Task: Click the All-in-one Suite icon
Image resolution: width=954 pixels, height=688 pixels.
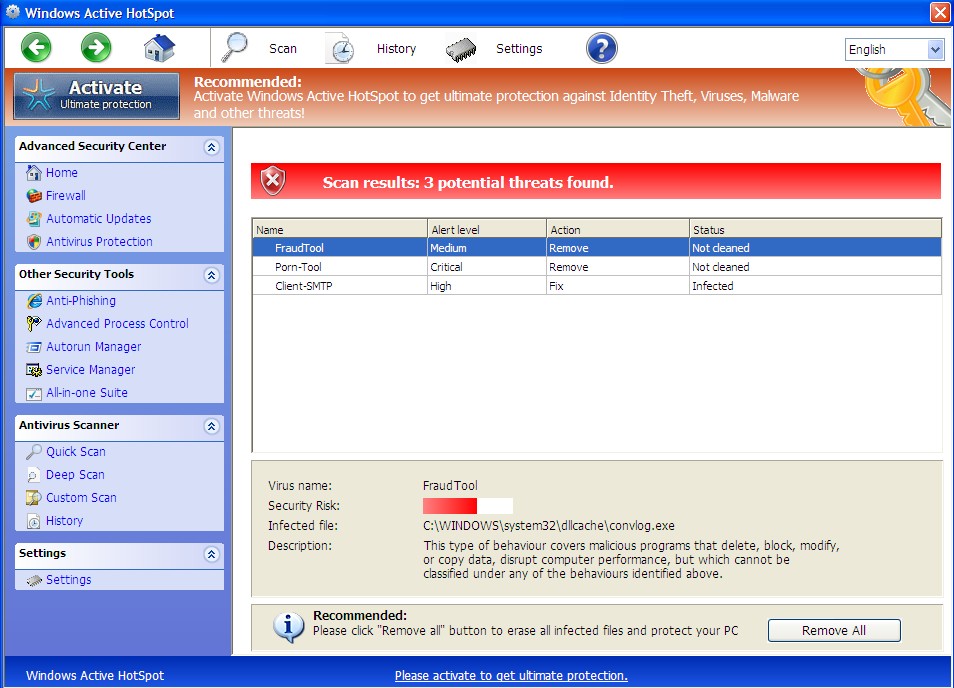Action: pos(34,394)
